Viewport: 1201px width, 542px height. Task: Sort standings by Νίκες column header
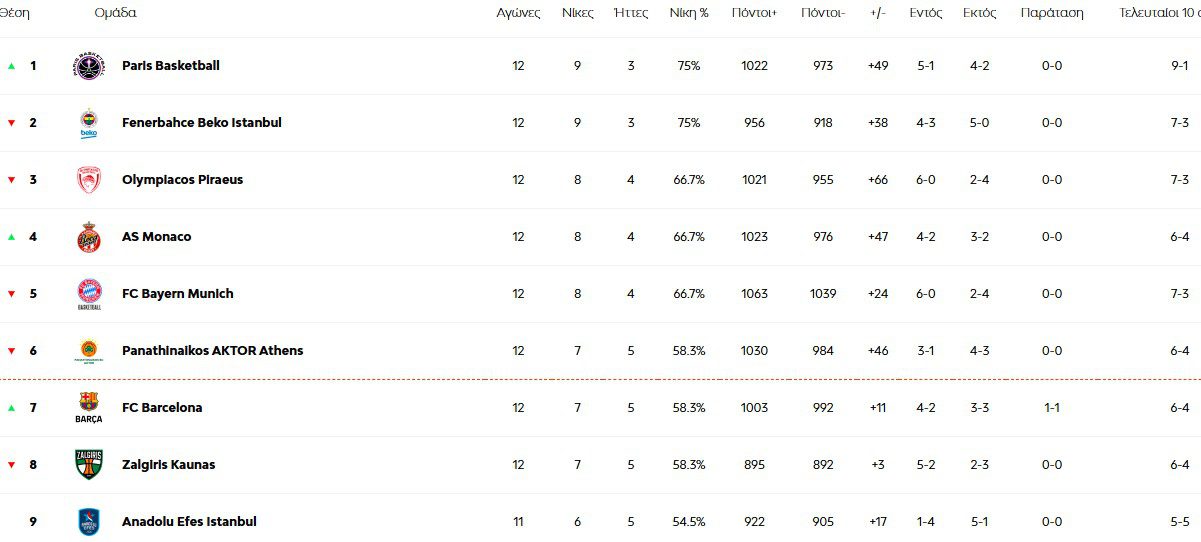coord(577,13)
